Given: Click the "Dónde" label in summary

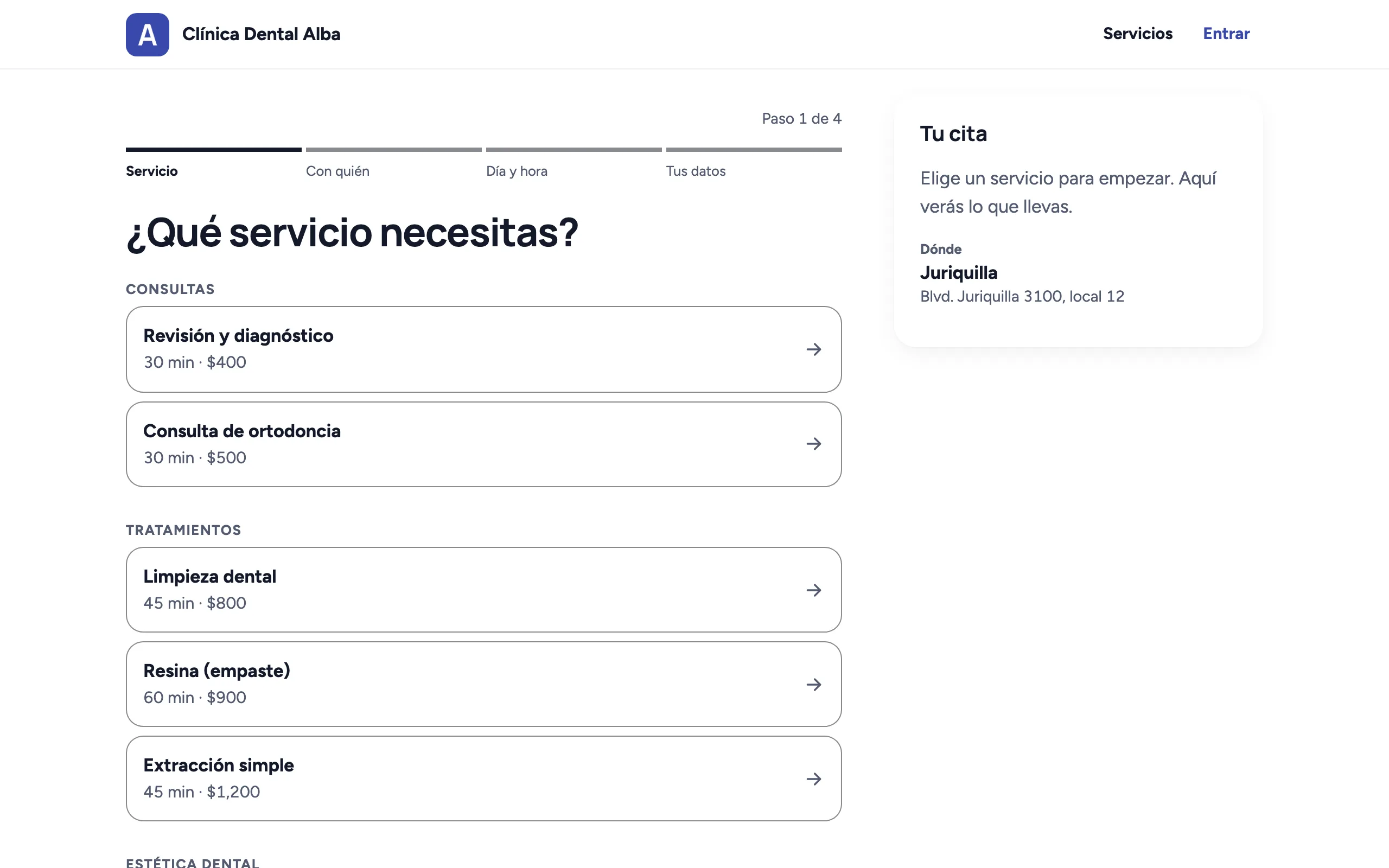Looking at the screenshot, I should coord(940,249).
